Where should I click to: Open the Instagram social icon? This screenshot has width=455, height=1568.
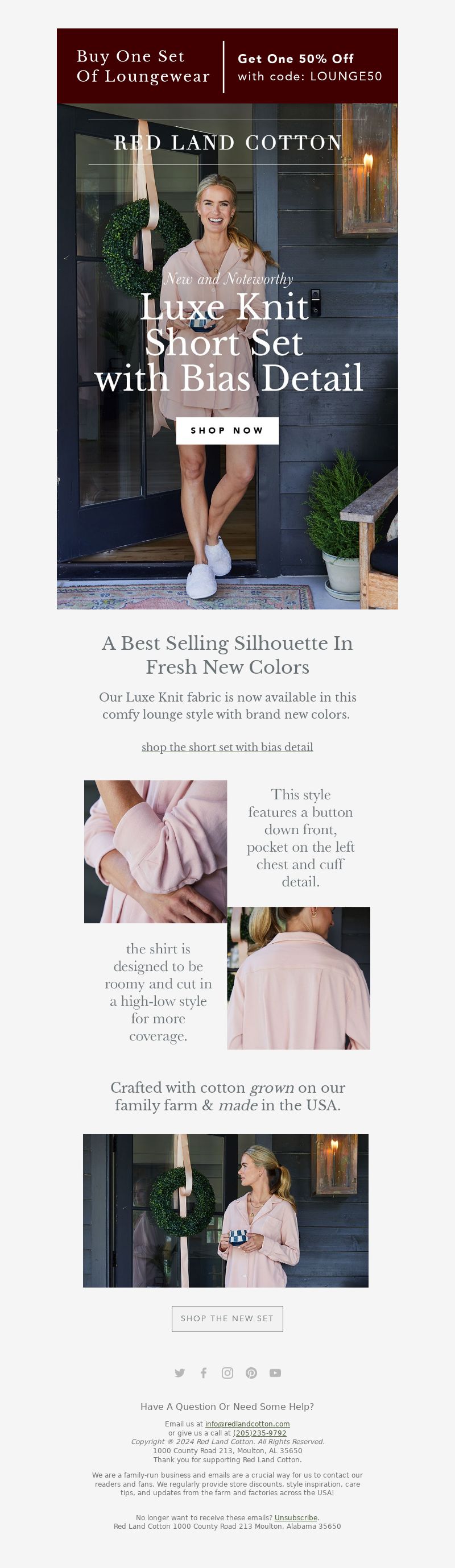227,1372
